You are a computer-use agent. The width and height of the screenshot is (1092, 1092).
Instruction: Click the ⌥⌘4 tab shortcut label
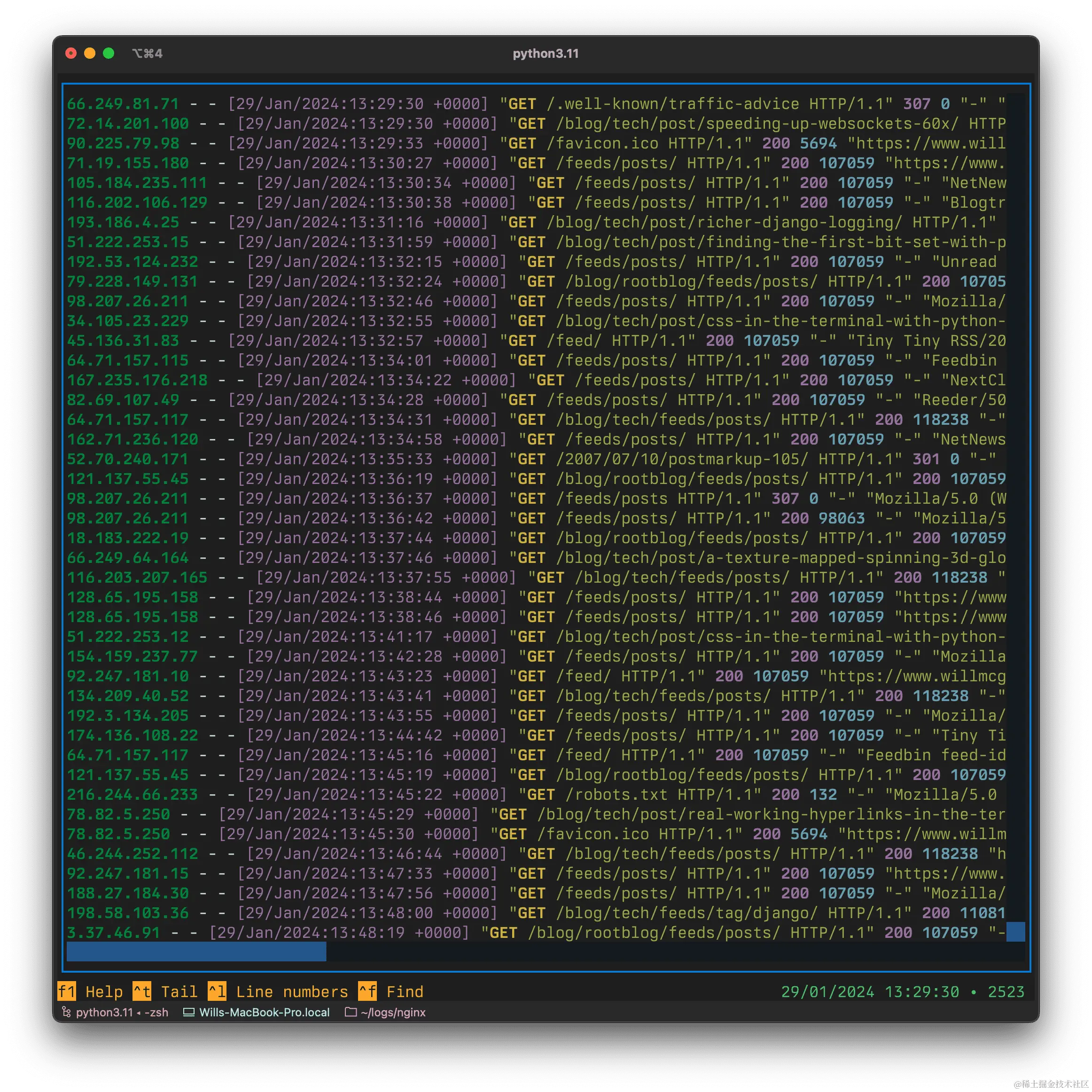[x=148, y=53]
